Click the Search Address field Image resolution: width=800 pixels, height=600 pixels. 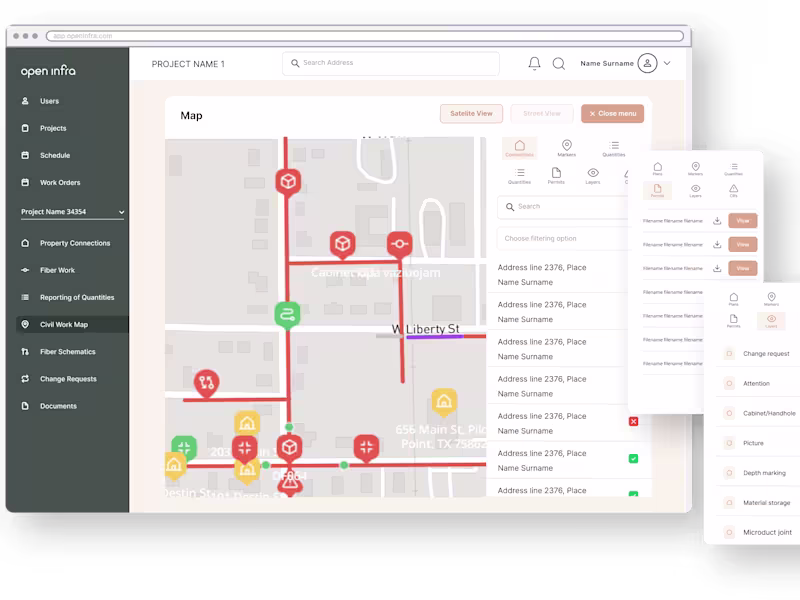coord(390,63)
